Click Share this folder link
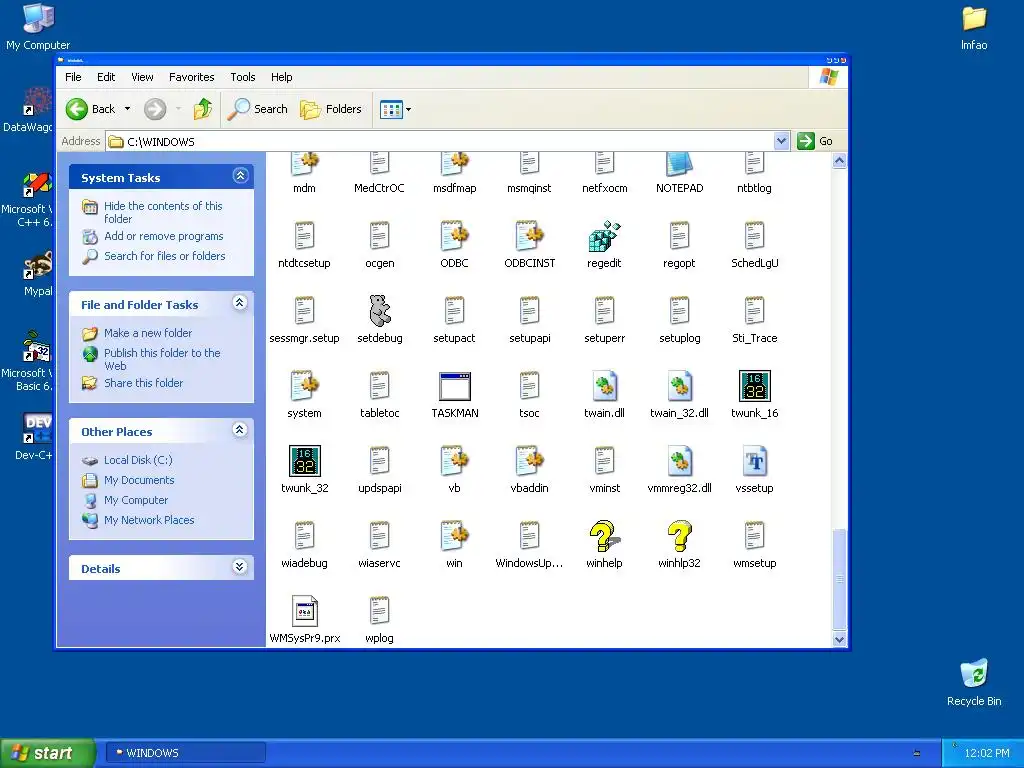Viewport: 1024px width, 768px height. point(144,383)
